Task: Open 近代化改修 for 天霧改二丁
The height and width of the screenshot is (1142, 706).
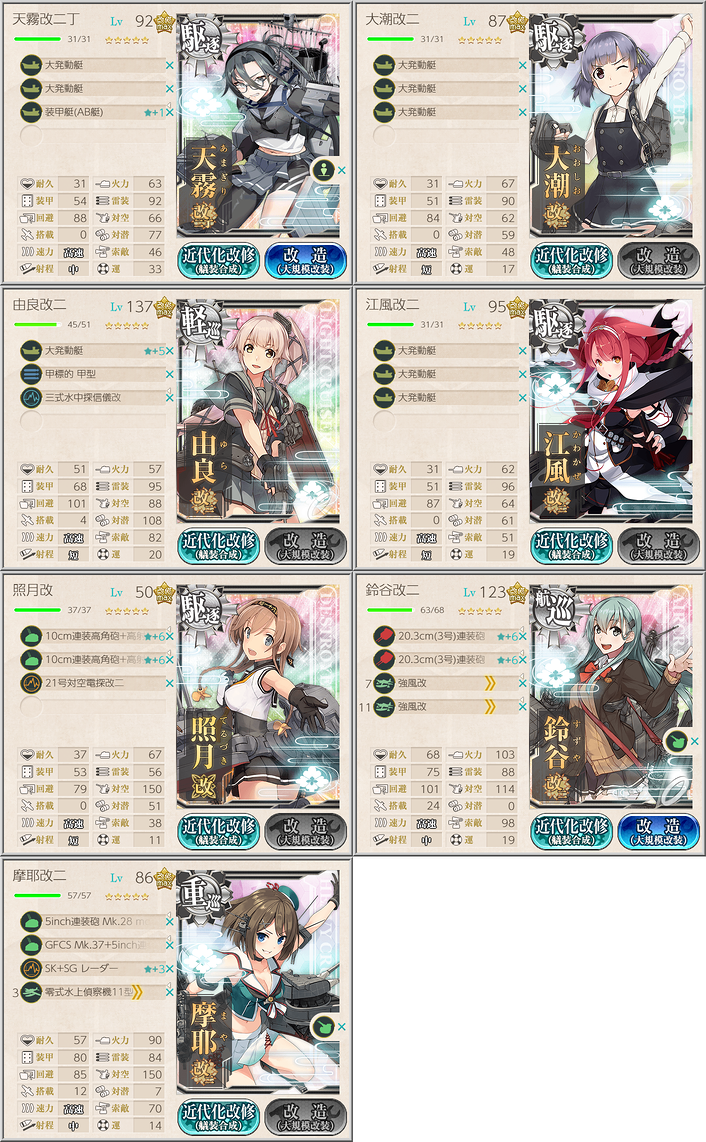Action: point(219,261)
